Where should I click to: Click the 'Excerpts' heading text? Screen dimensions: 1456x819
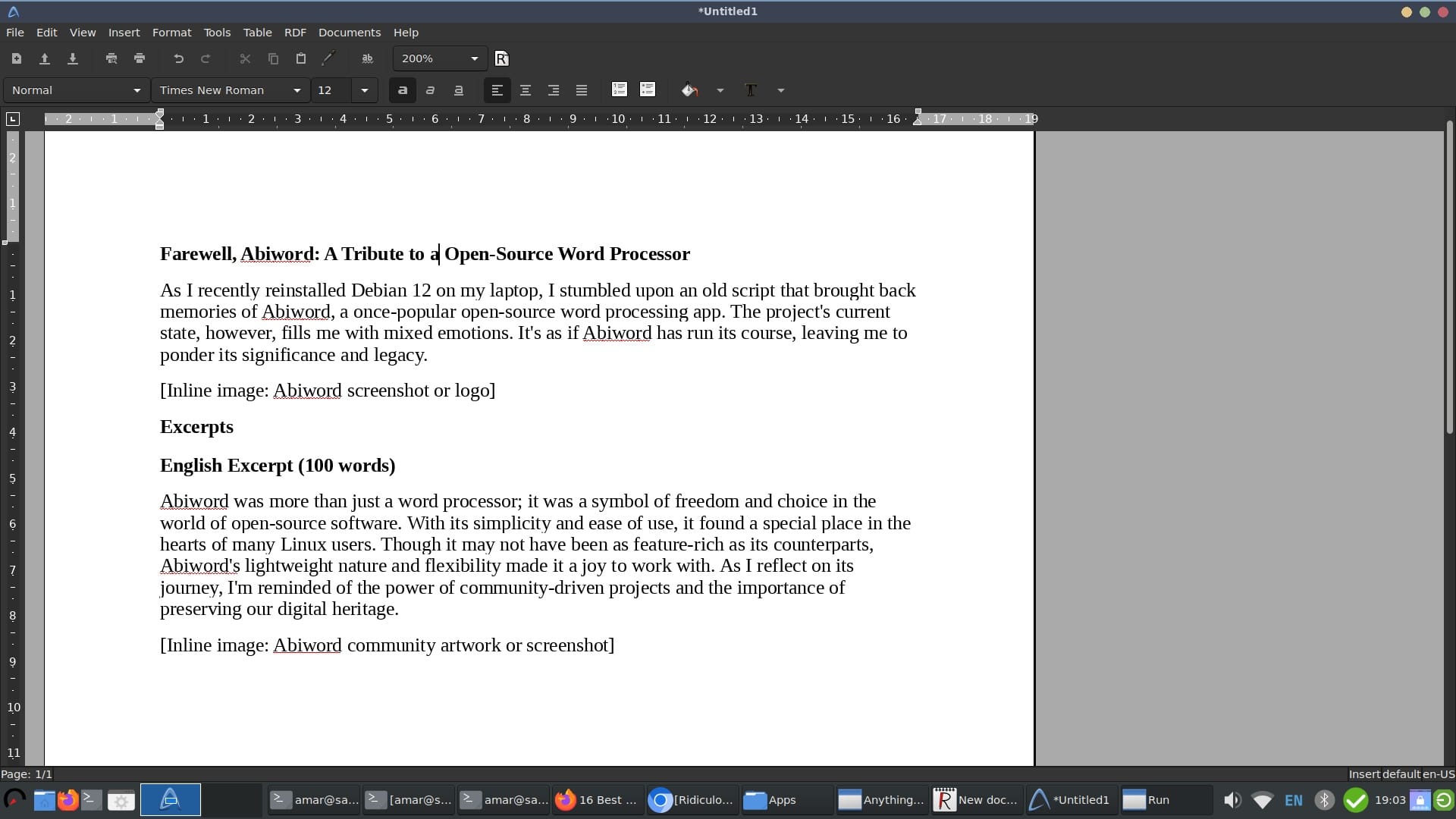[196, 427]
